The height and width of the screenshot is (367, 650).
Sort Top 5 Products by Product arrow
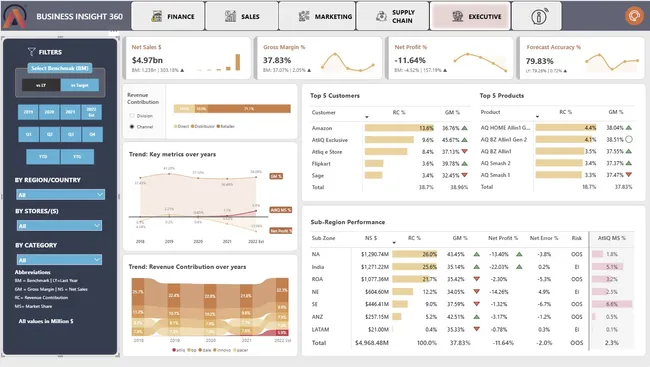point(537,117)
